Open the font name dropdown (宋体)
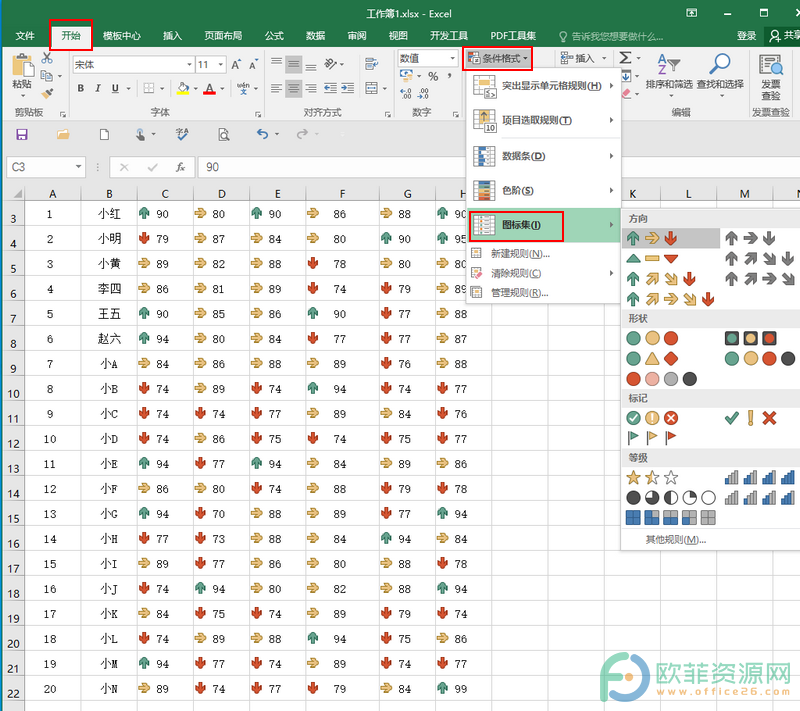 point(189,65)
